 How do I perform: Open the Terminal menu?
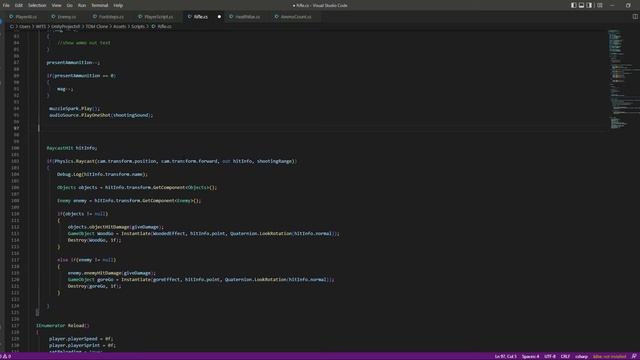tap(100, 5)
